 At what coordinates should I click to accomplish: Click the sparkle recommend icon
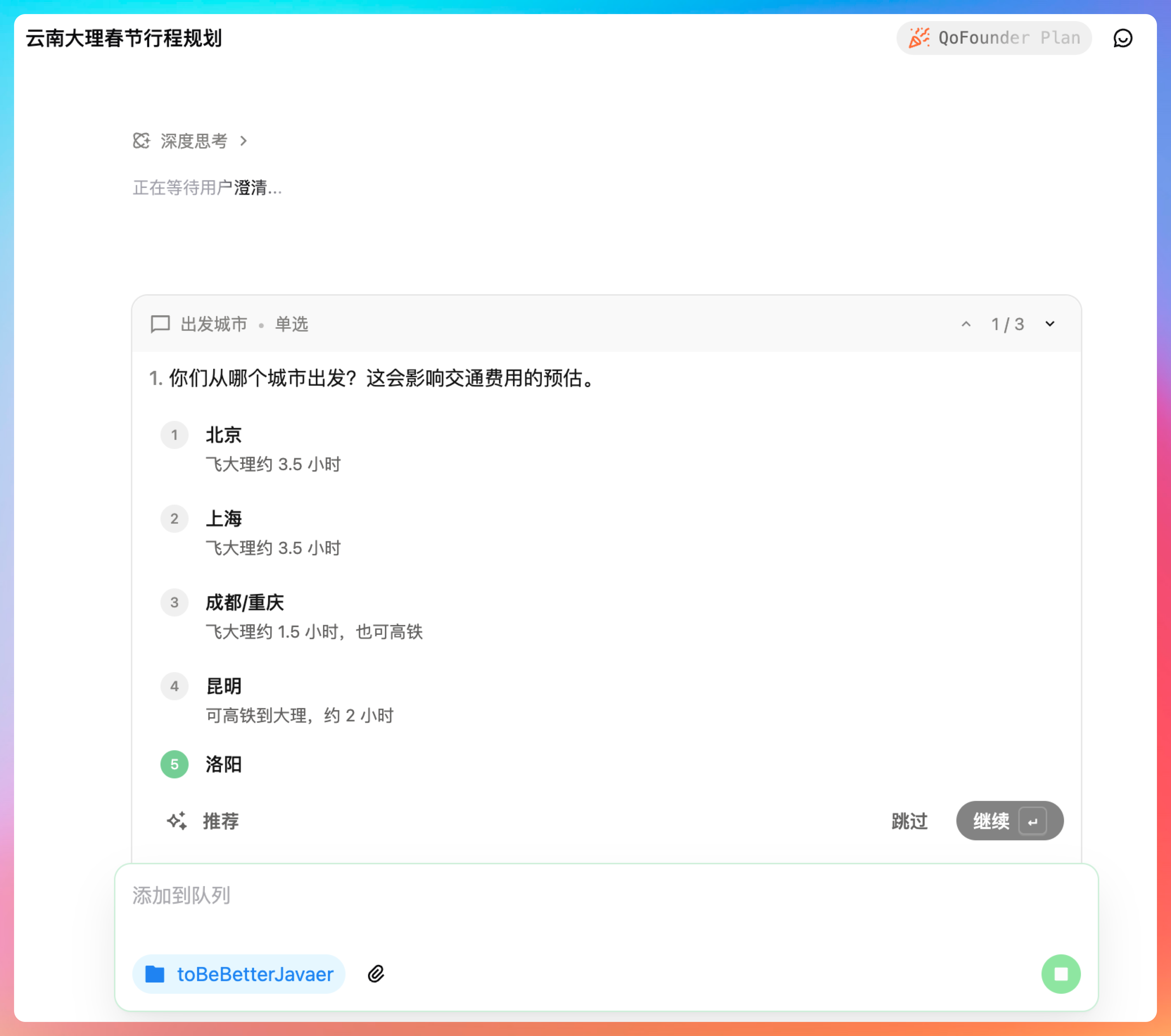(176, 821)
